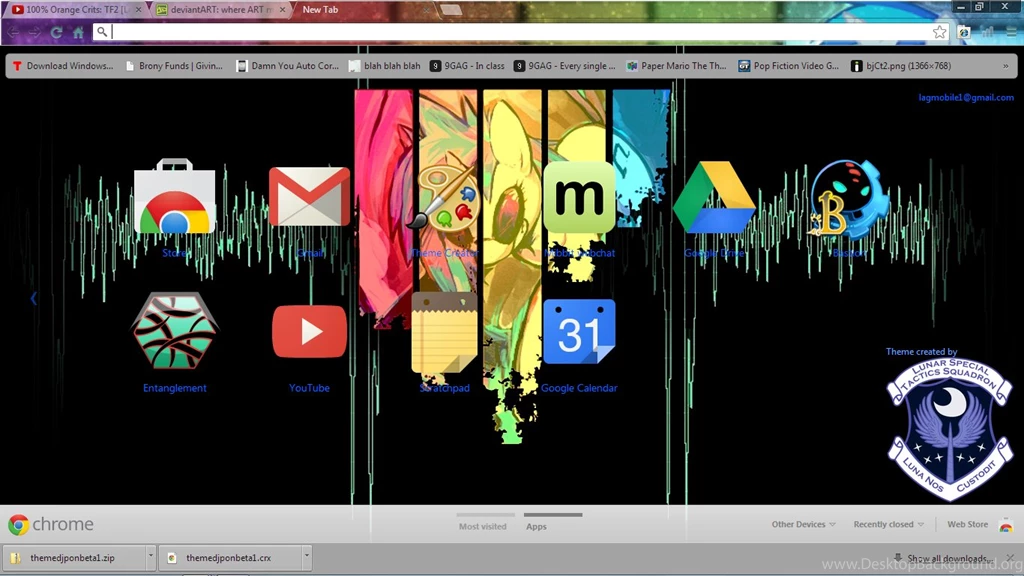Expand the Other Devices dropdown

803,524
